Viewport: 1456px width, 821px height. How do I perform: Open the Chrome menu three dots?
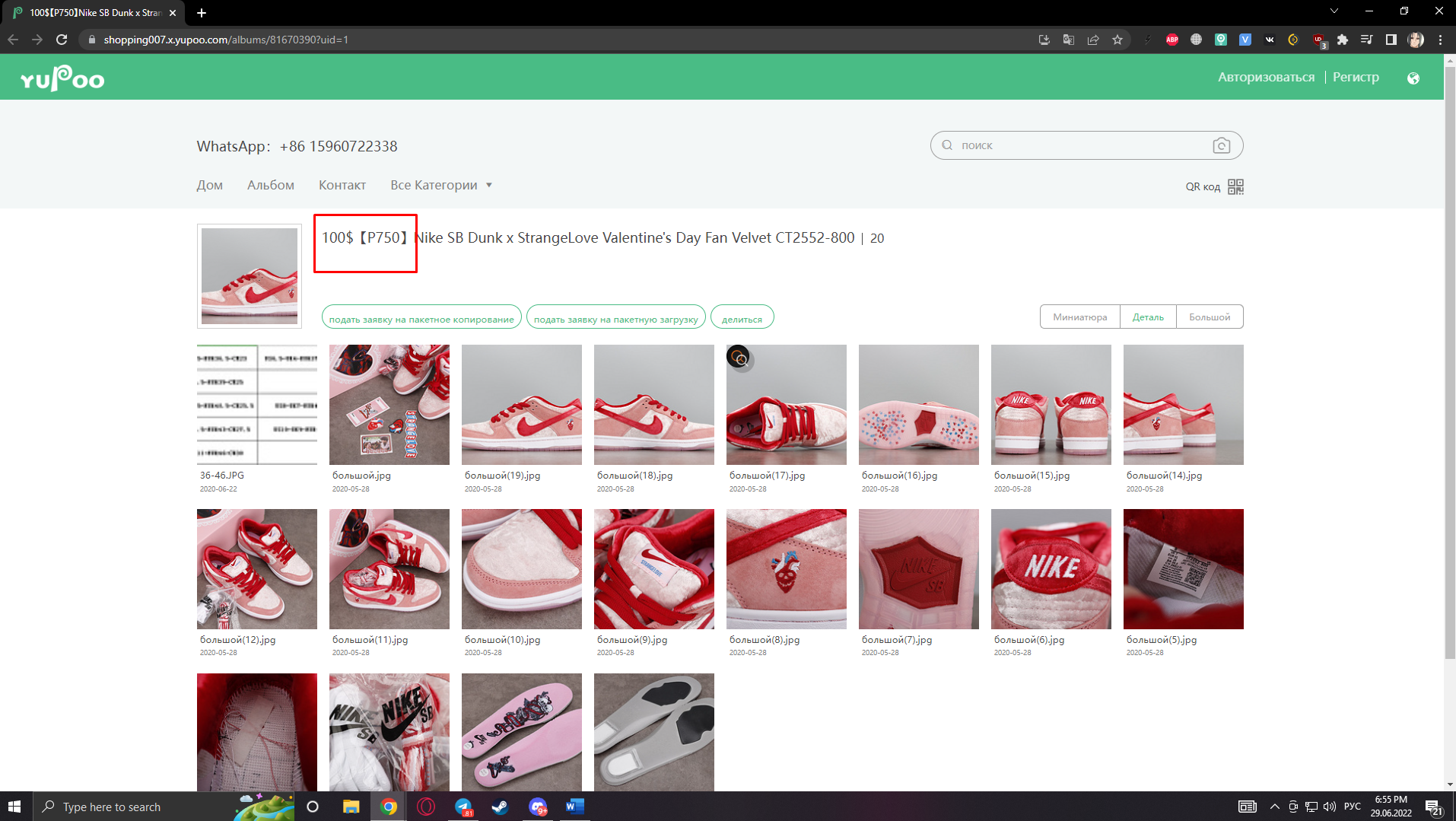click(x=1440, y=40)
